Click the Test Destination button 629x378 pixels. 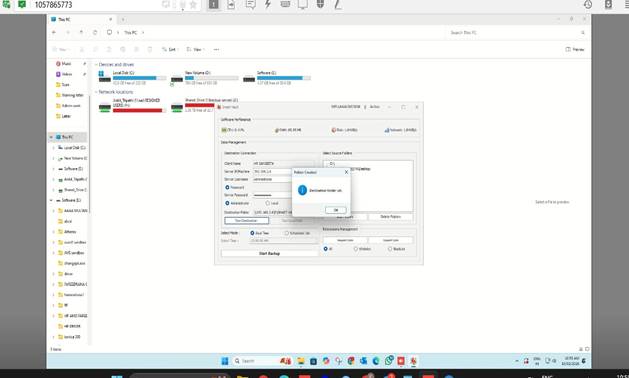(246, 221)
